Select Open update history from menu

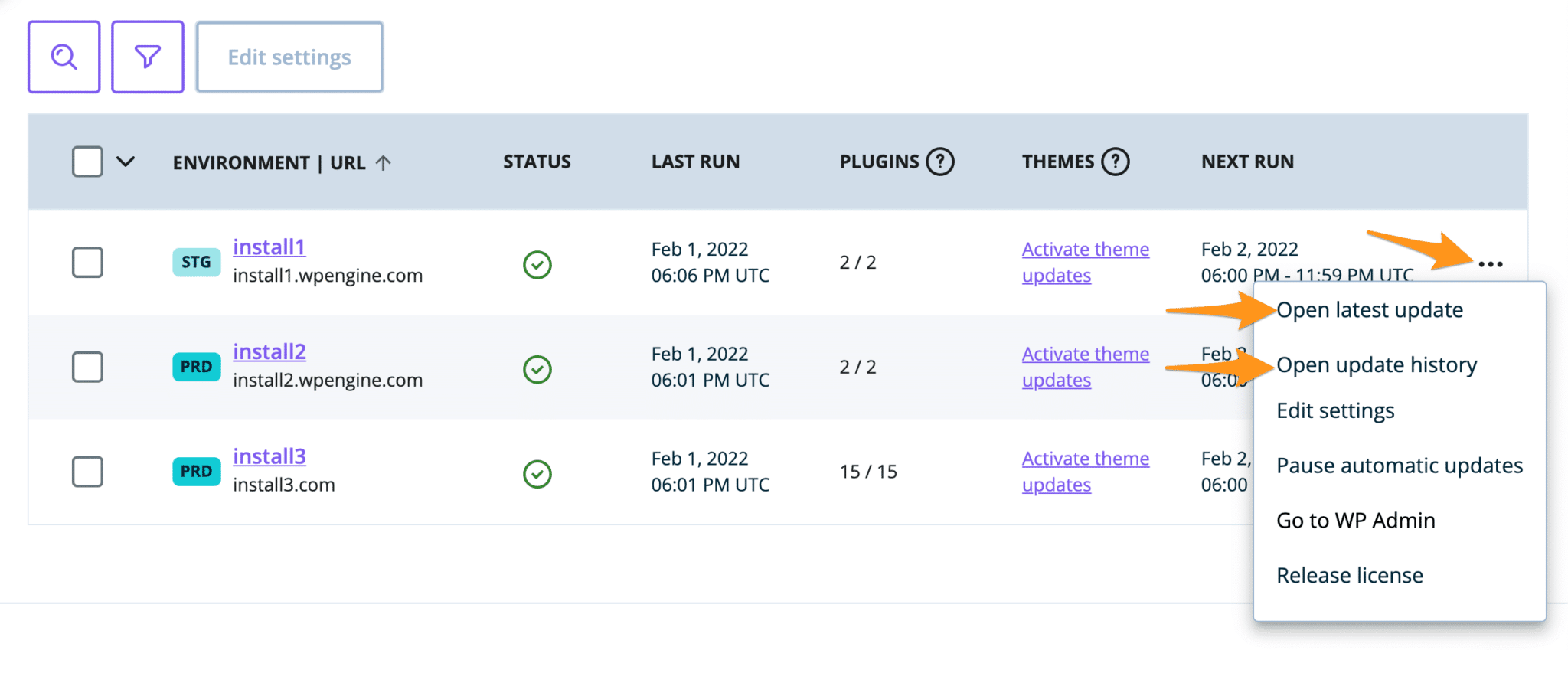click(x=1377, y=364)
